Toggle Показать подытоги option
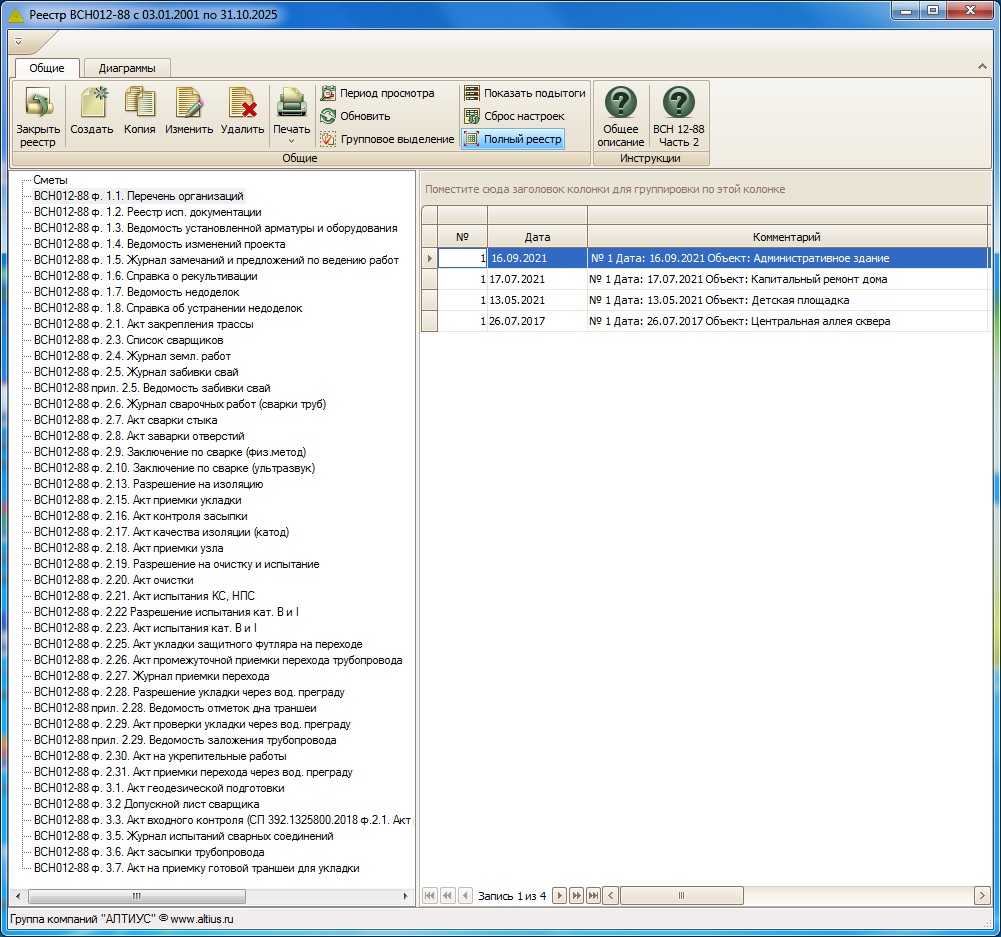 [x=525, y=93]
